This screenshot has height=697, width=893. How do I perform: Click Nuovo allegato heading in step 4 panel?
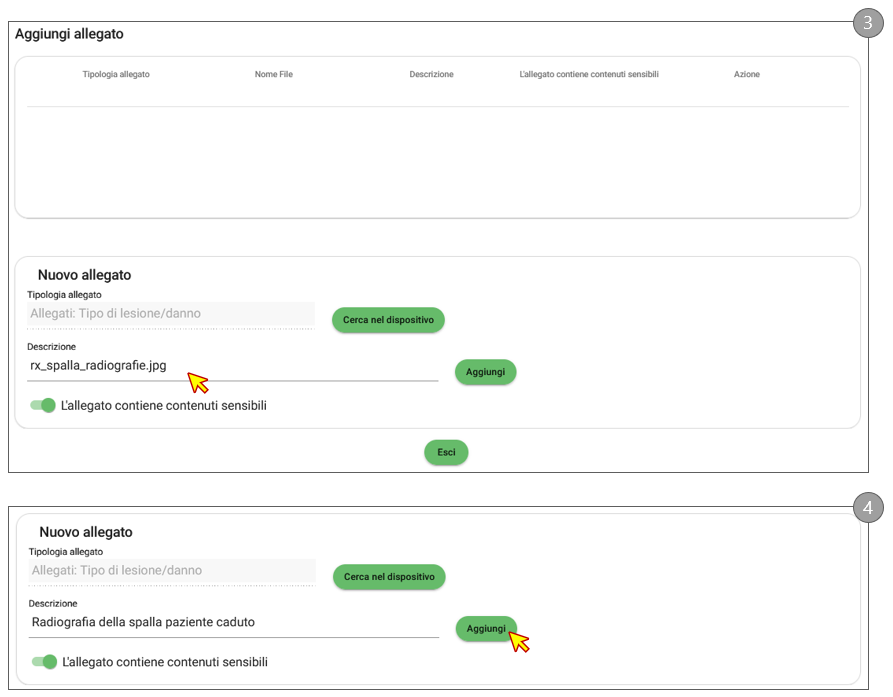click(x=86, y=532)
